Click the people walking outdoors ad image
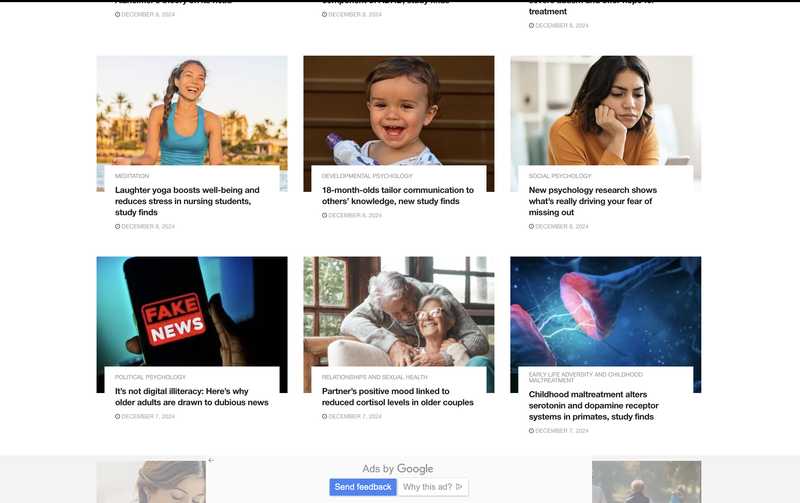 (646, 482)
